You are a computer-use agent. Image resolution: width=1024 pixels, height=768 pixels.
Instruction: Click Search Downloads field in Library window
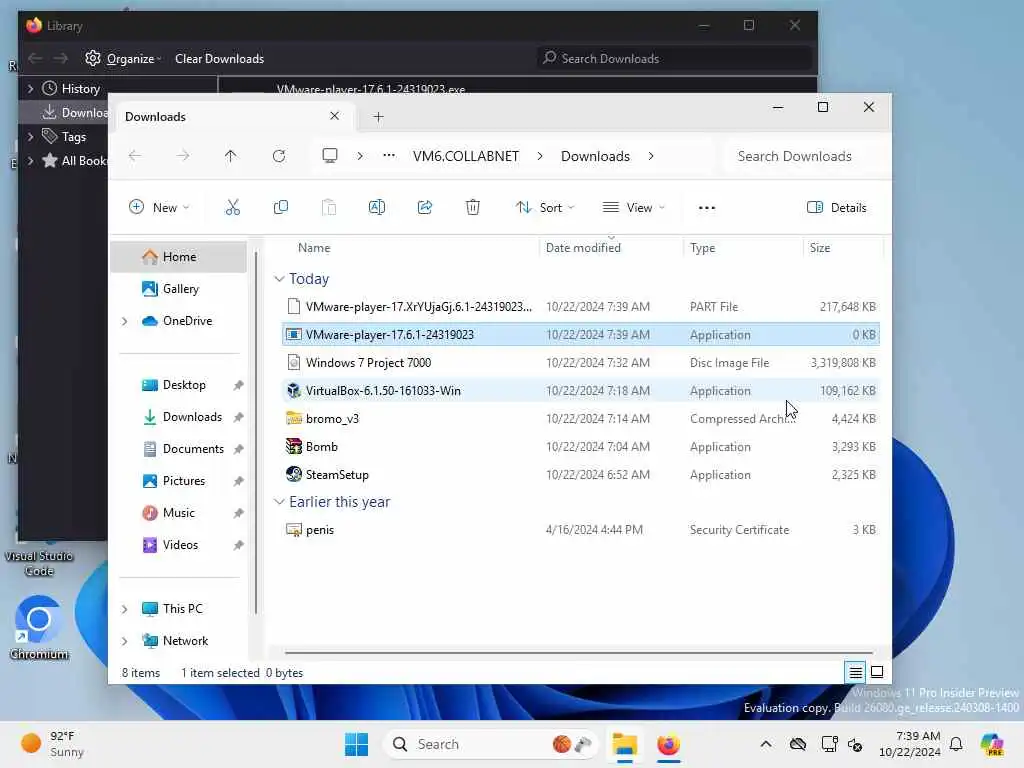(675, 58)
